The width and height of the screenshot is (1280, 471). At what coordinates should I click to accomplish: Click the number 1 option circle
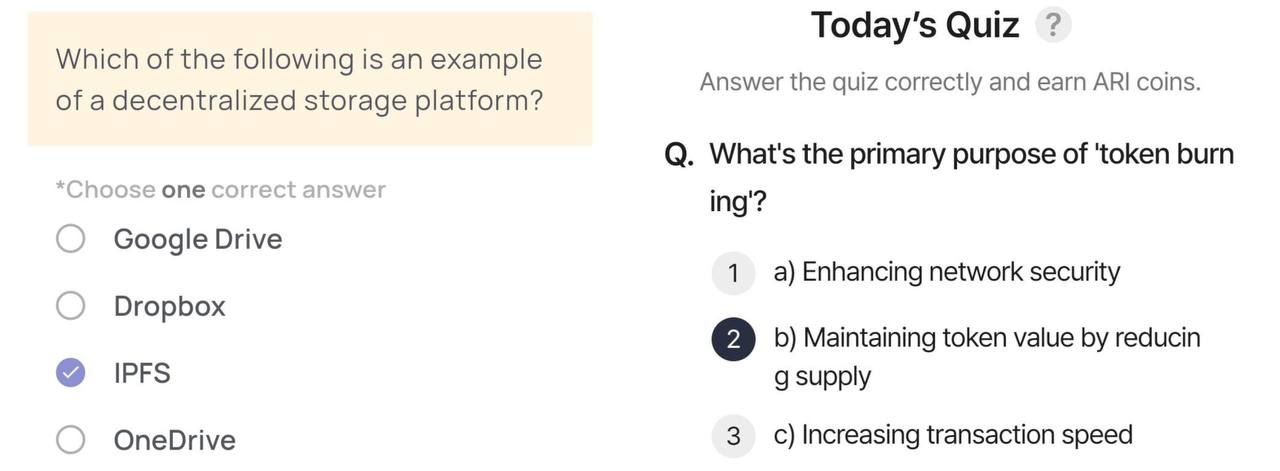733,273
